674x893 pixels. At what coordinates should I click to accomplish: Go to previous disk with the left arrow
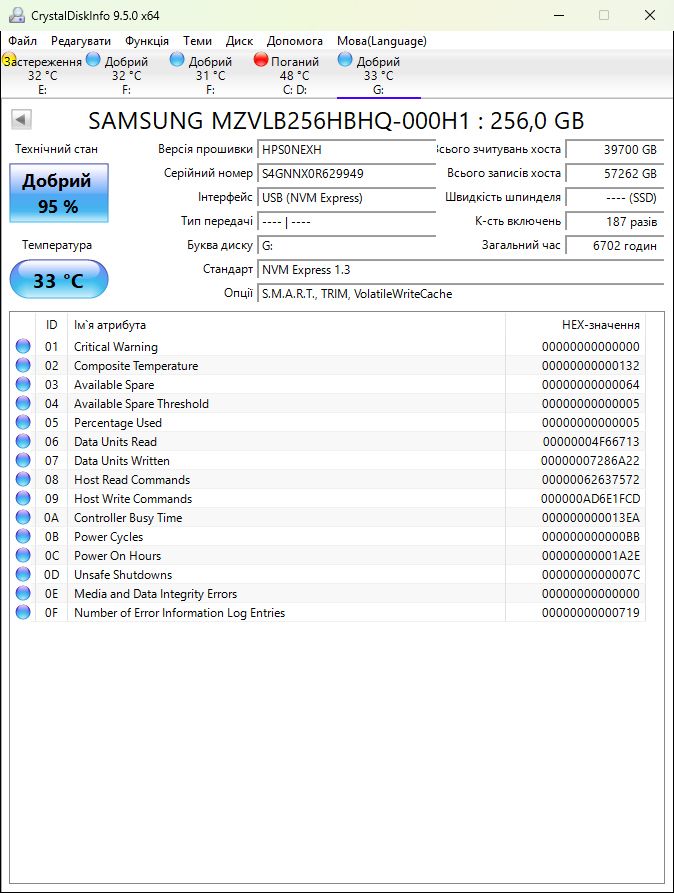point(21,120)
